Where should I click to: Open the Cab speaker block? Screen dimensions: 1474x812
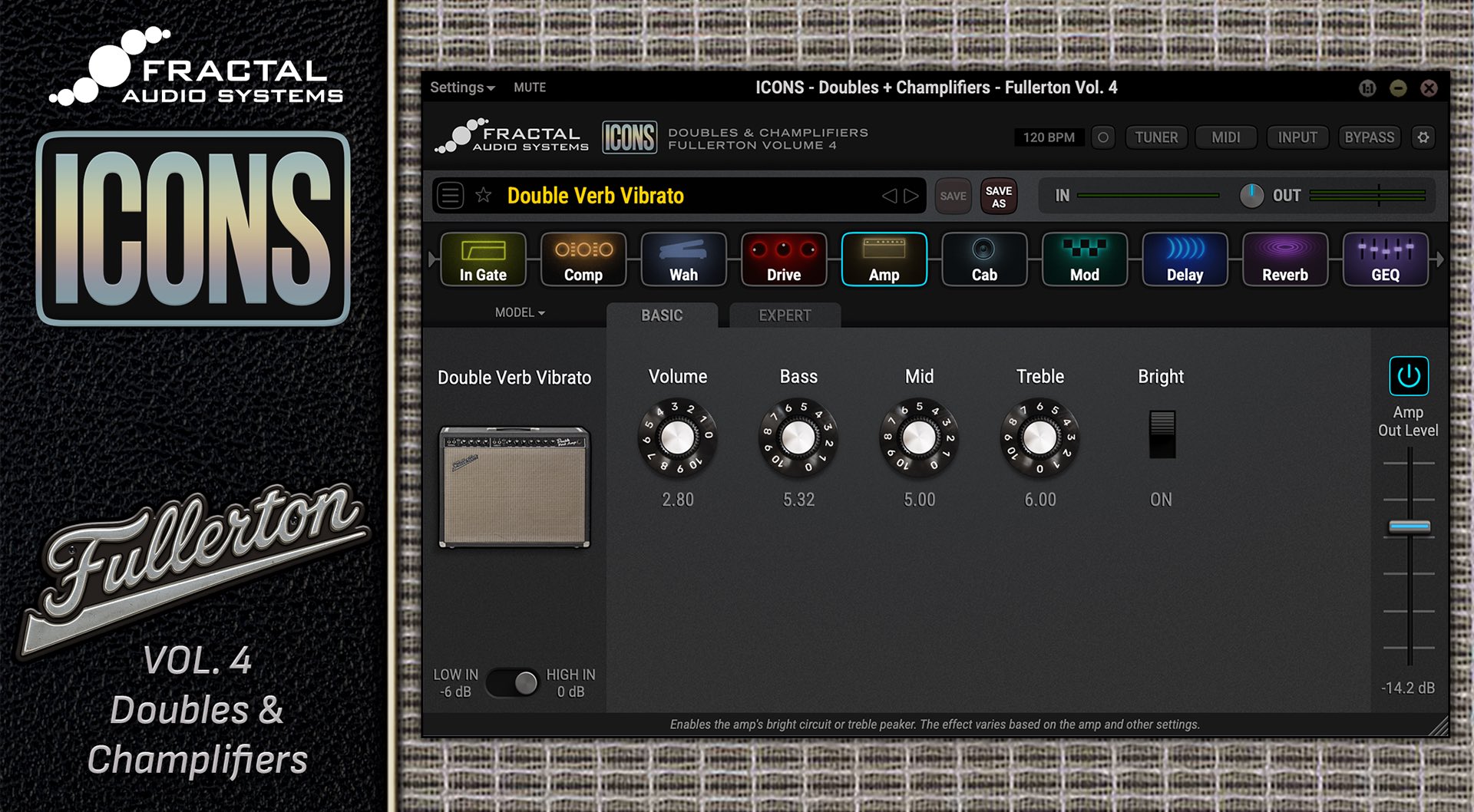pos(984,259)
